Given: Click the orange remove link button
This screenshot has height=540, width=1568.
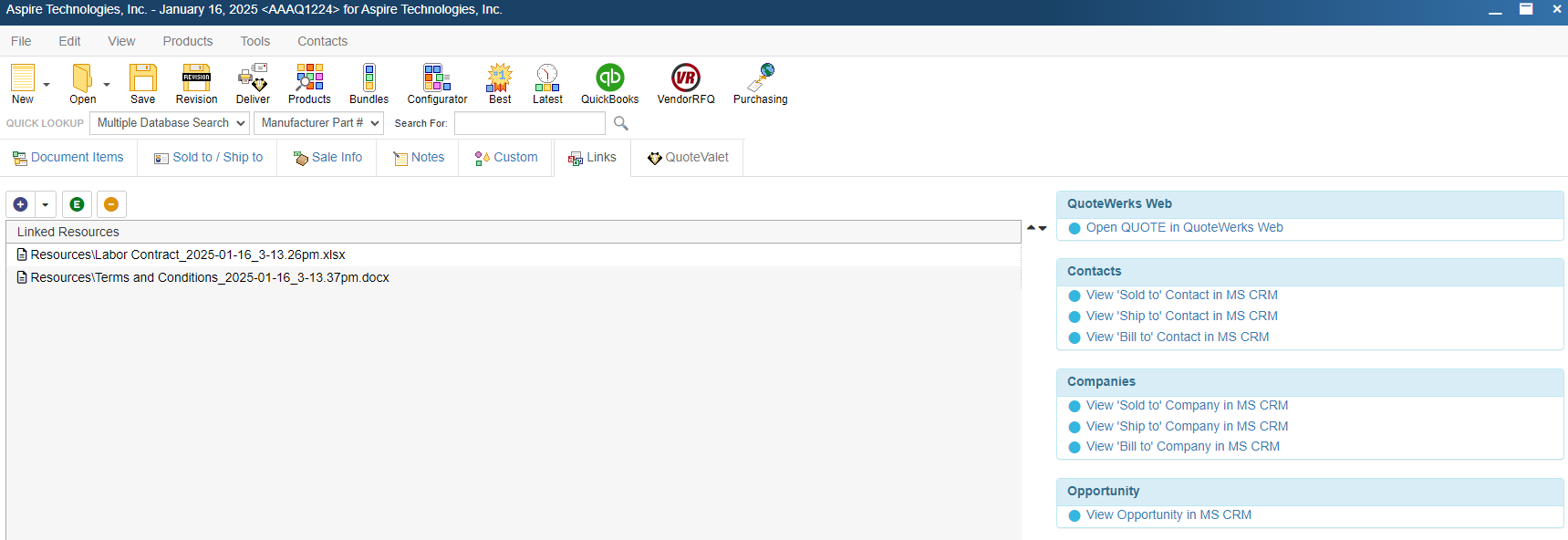Looking at the screenshot, I should pos(111,204).
